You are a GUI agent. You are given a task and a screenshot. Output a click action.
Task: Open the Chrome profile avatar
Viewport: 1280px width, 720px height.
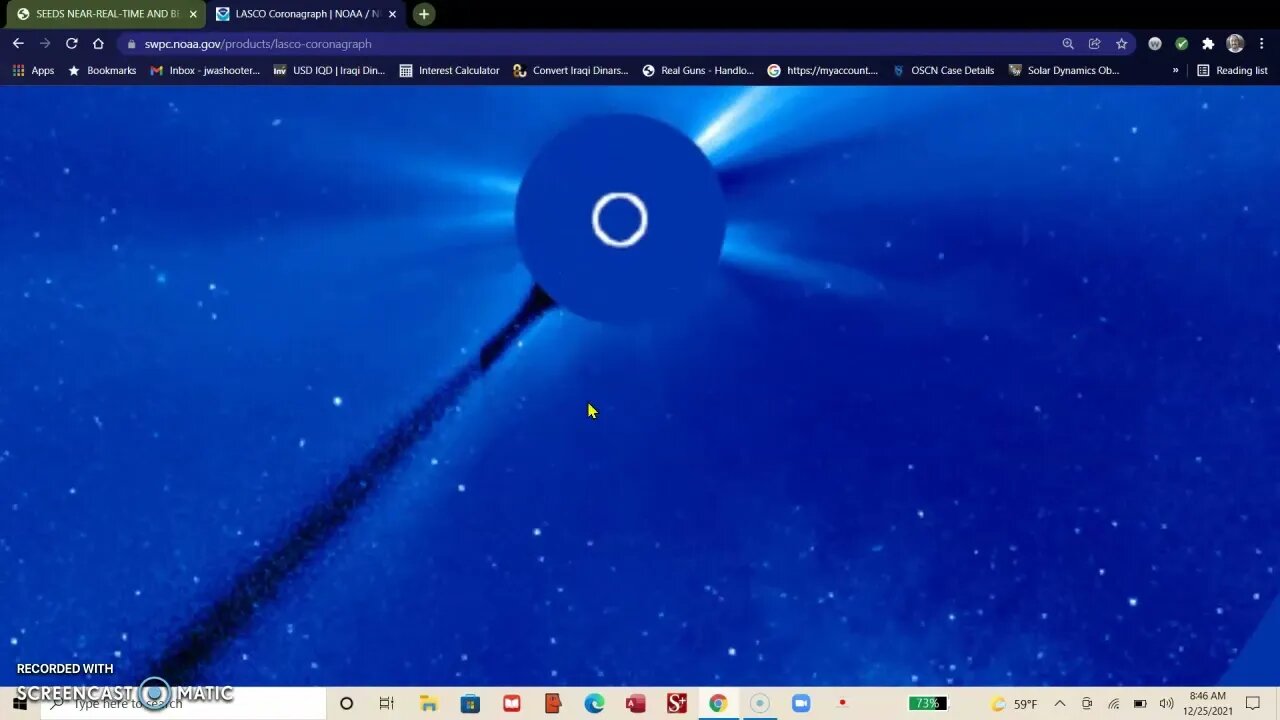[x=1235, y=44]
